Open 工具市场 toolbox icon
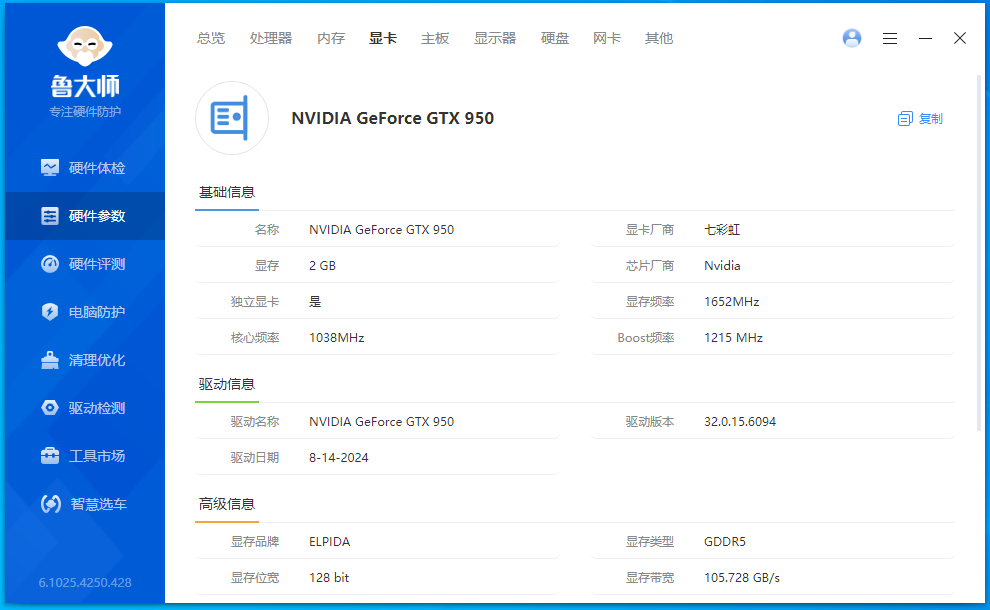 [50, 456]
